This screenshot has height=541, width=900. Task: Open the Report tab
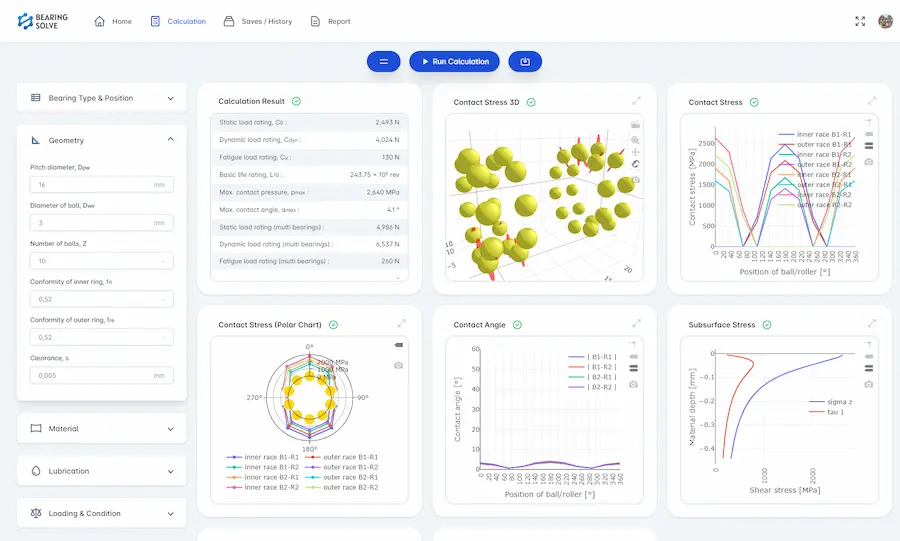pyautogui.click(x=330, y=21)
